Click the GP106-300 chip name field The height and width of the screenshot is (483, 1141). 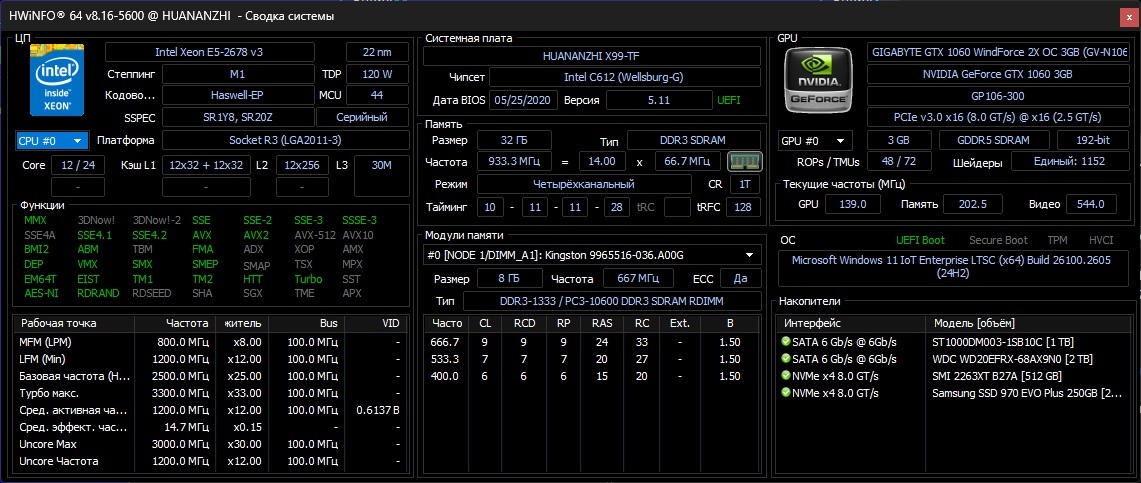[998, 96]
